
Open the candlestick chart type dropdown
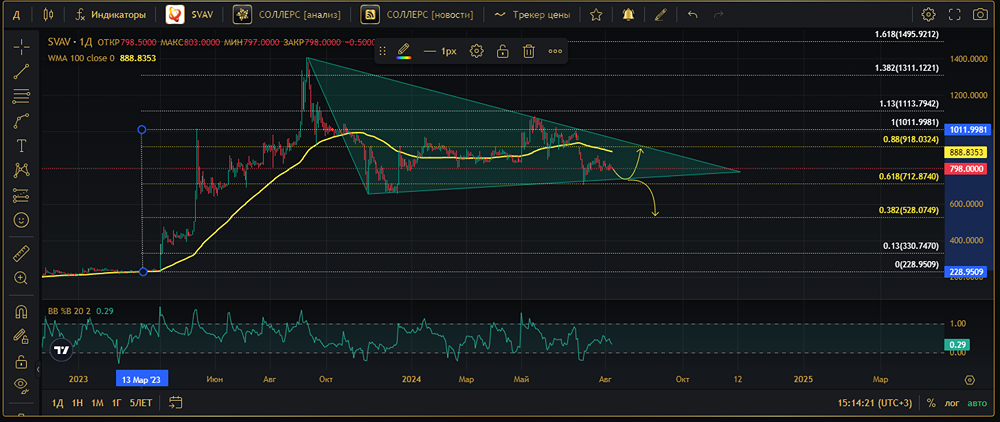click(49, 15)
